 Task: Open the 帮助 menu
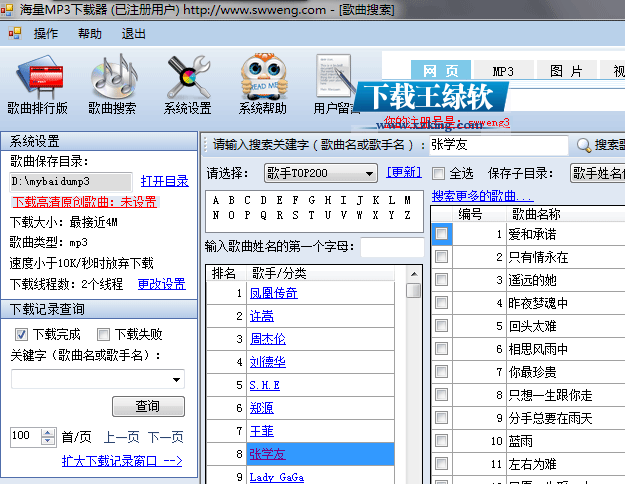(90, 33)
